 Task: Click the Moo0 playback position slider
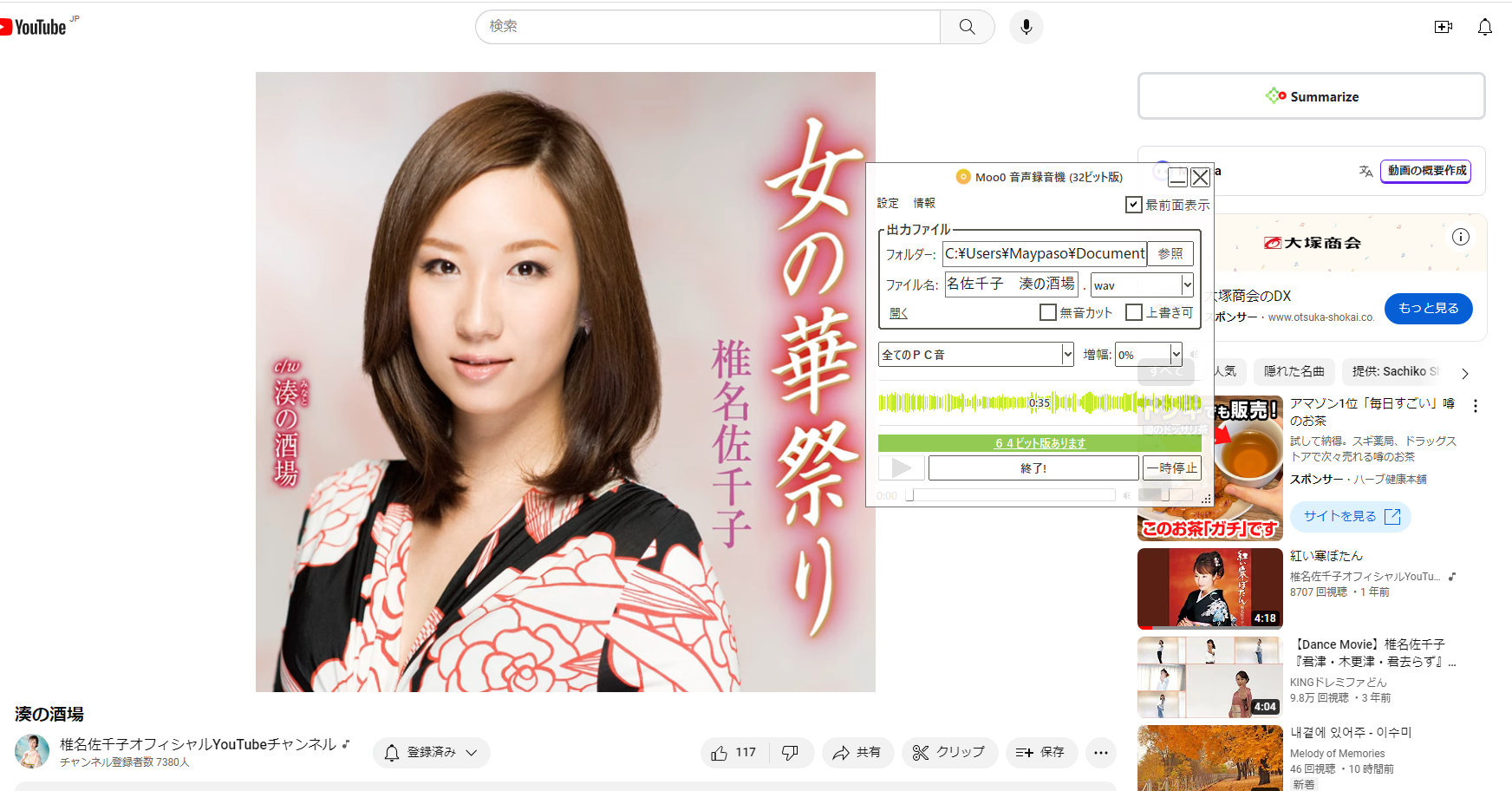click(x=1011, y=495)
